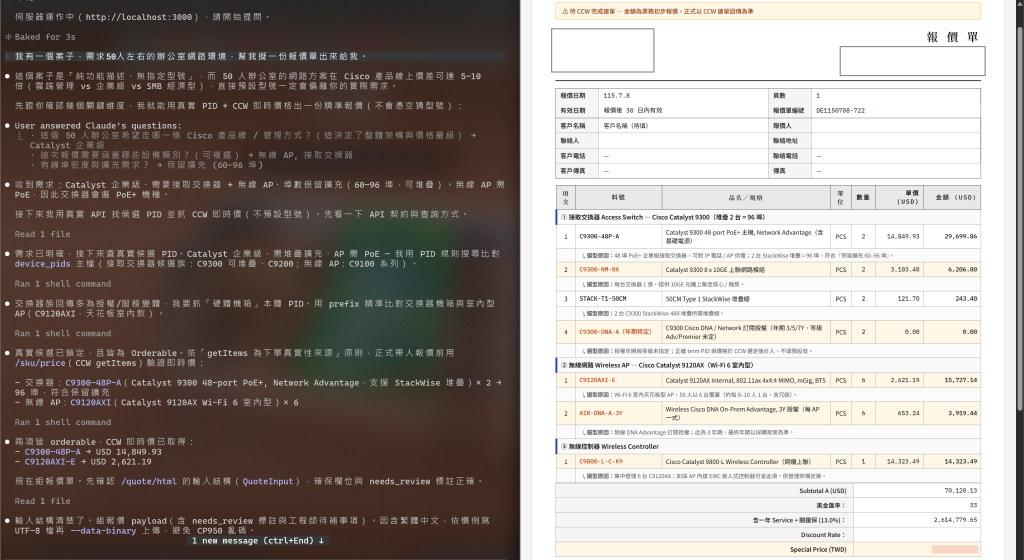1024x560 pixels.
Task: Click part number STACK-T1-50CM
Action: pos(604,299)
